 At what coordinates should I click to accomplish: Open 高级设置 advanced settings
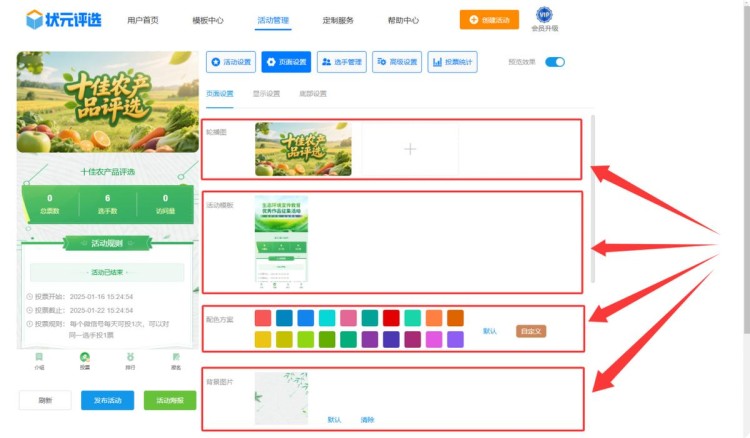pyautogui.click(x=397, y=62)
